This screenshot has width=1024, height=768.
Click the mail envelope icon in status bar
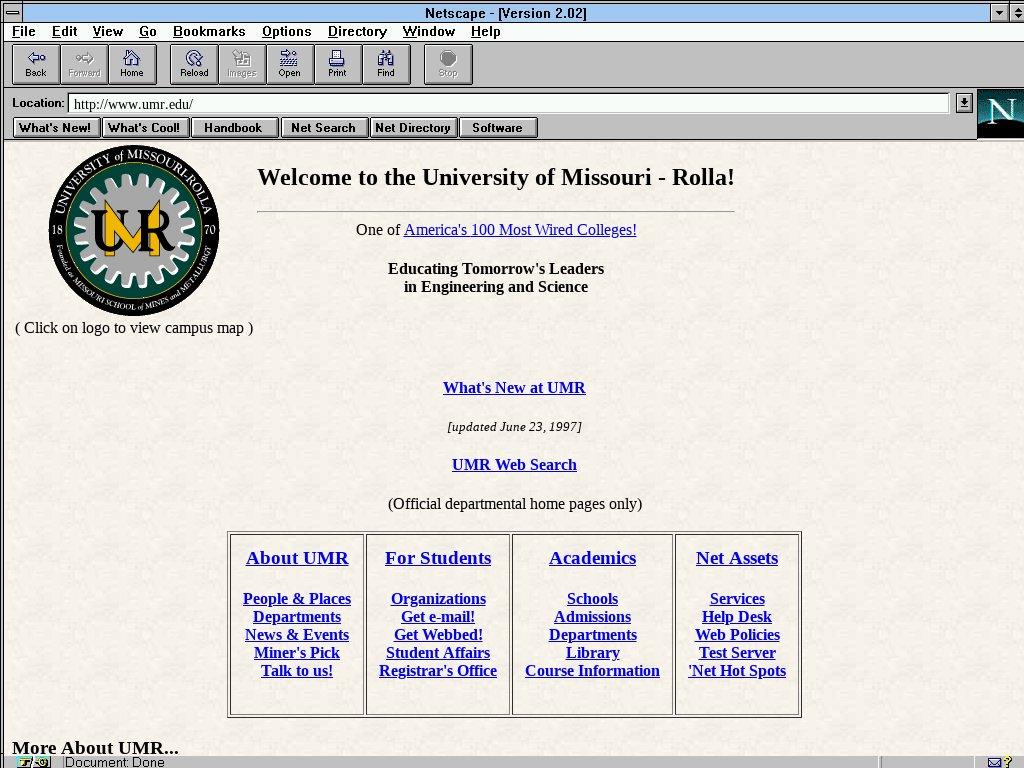click(x=995, y=762)
